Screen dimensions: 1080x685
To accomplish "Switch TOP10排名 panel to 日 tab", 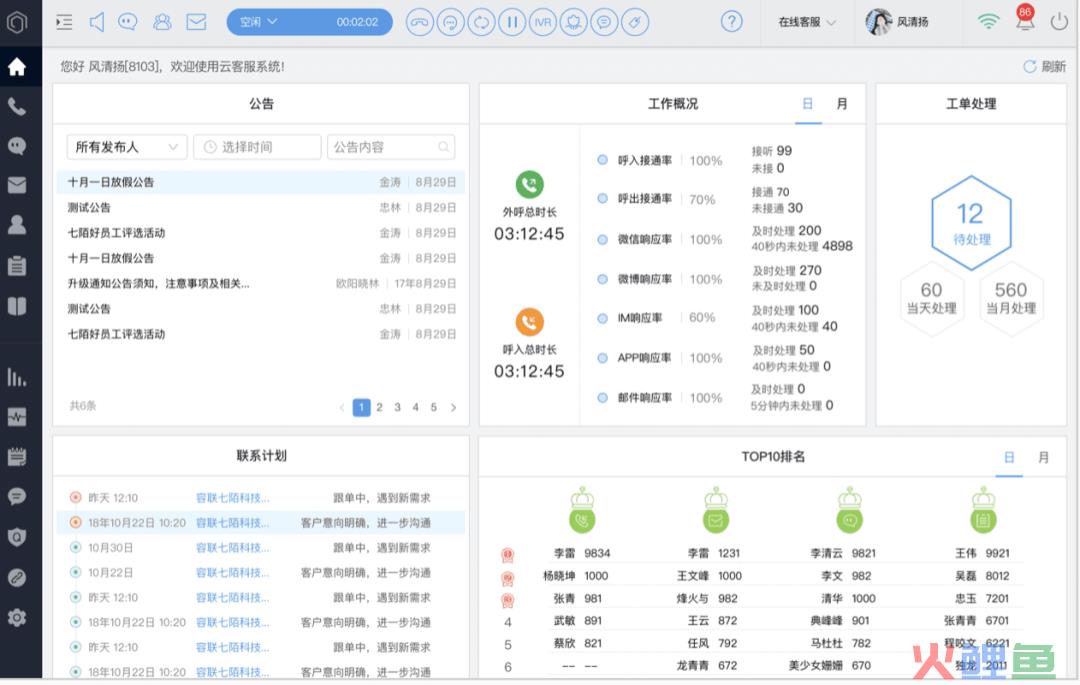I will click(1009, 457).
